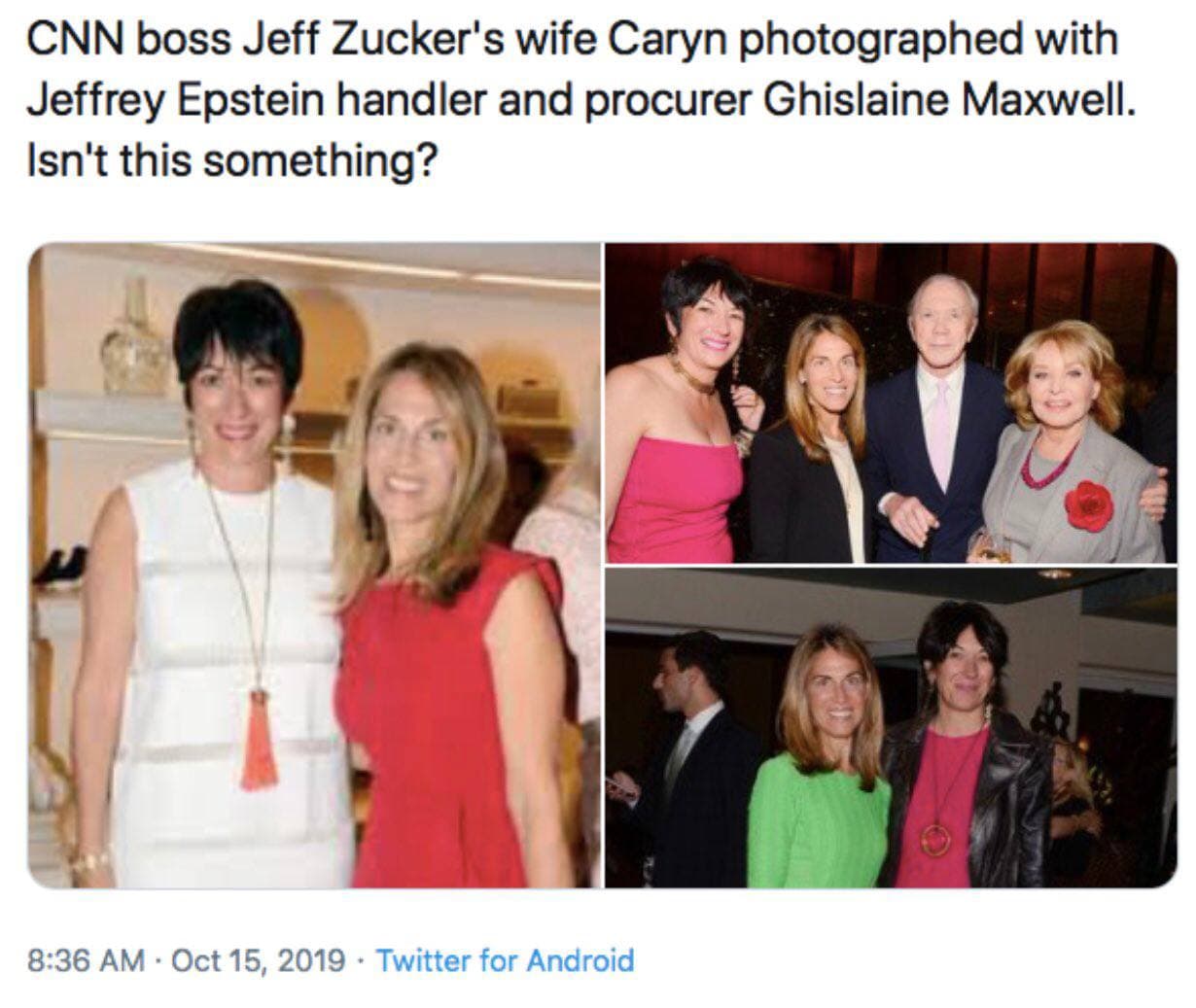Click the "8:36 AM" timestamp
The width and height of the screenshot is (1196, 1008).
86,960
